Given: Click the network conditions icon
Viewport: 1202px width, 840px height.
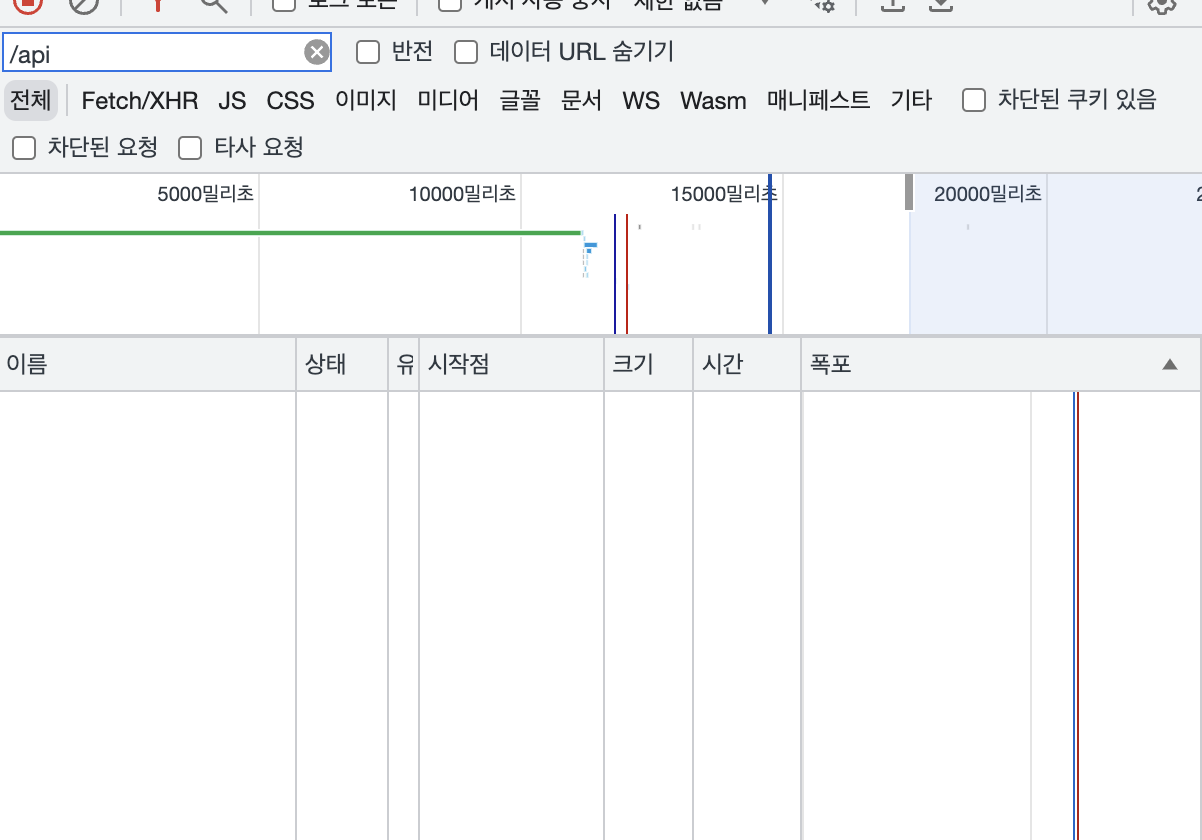Looking at the screenshot, I should (825, 5).
